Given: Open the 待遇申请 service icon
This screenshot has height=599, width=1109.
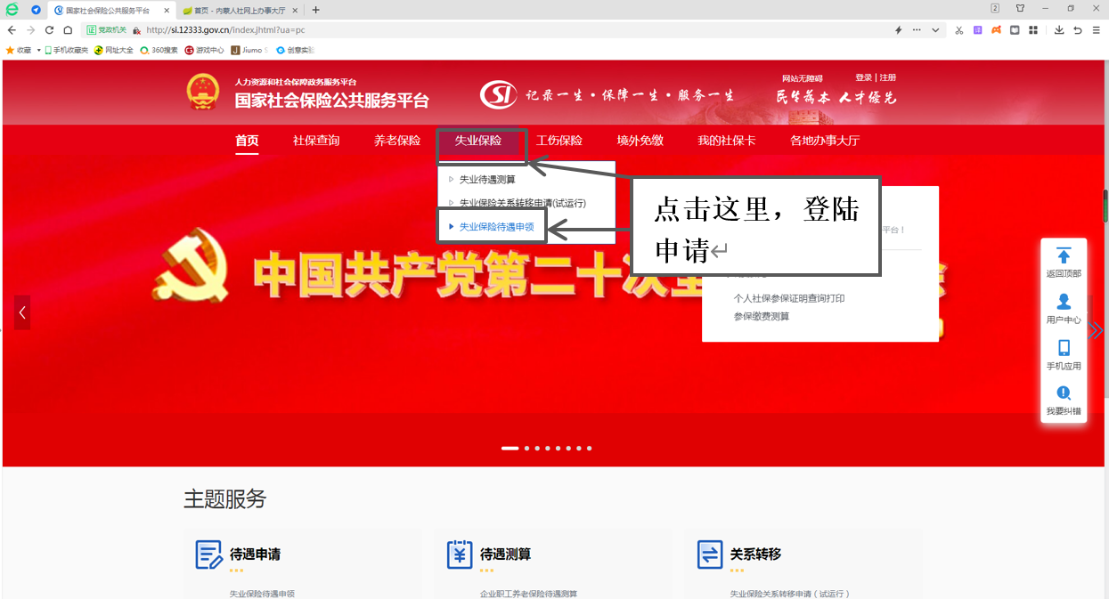Looking at the screenshot, I should point(209,554).
